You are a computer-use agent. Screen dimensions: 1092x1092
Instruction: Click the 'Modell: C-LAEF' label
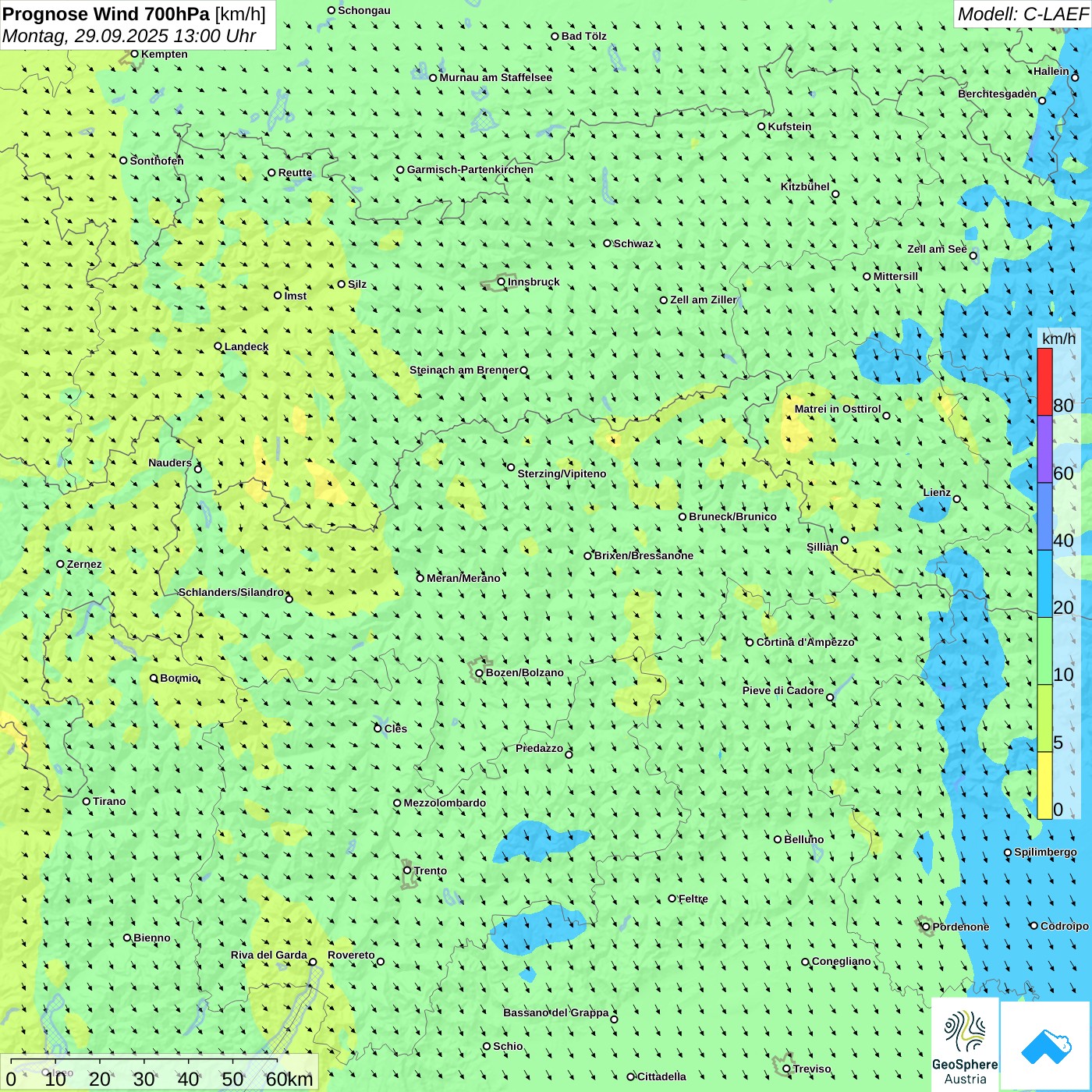(x=1023, y=14)
